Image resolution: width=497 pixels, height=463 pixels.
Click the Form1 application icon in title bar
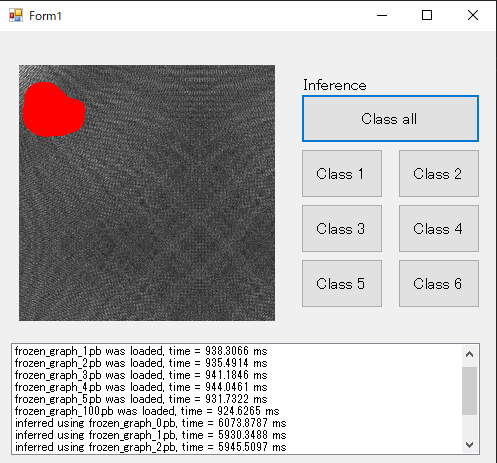pyautogui.click(x=16, y=15)
